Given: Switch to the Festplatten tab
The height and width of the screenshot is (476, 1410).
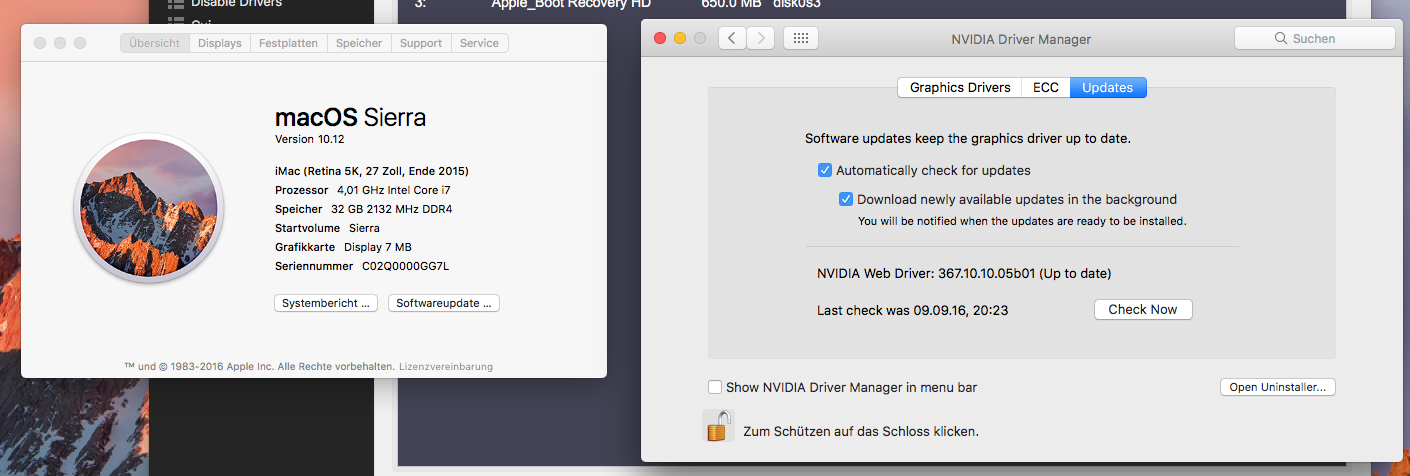Looking at the screenshot, I should click(288, 44).
